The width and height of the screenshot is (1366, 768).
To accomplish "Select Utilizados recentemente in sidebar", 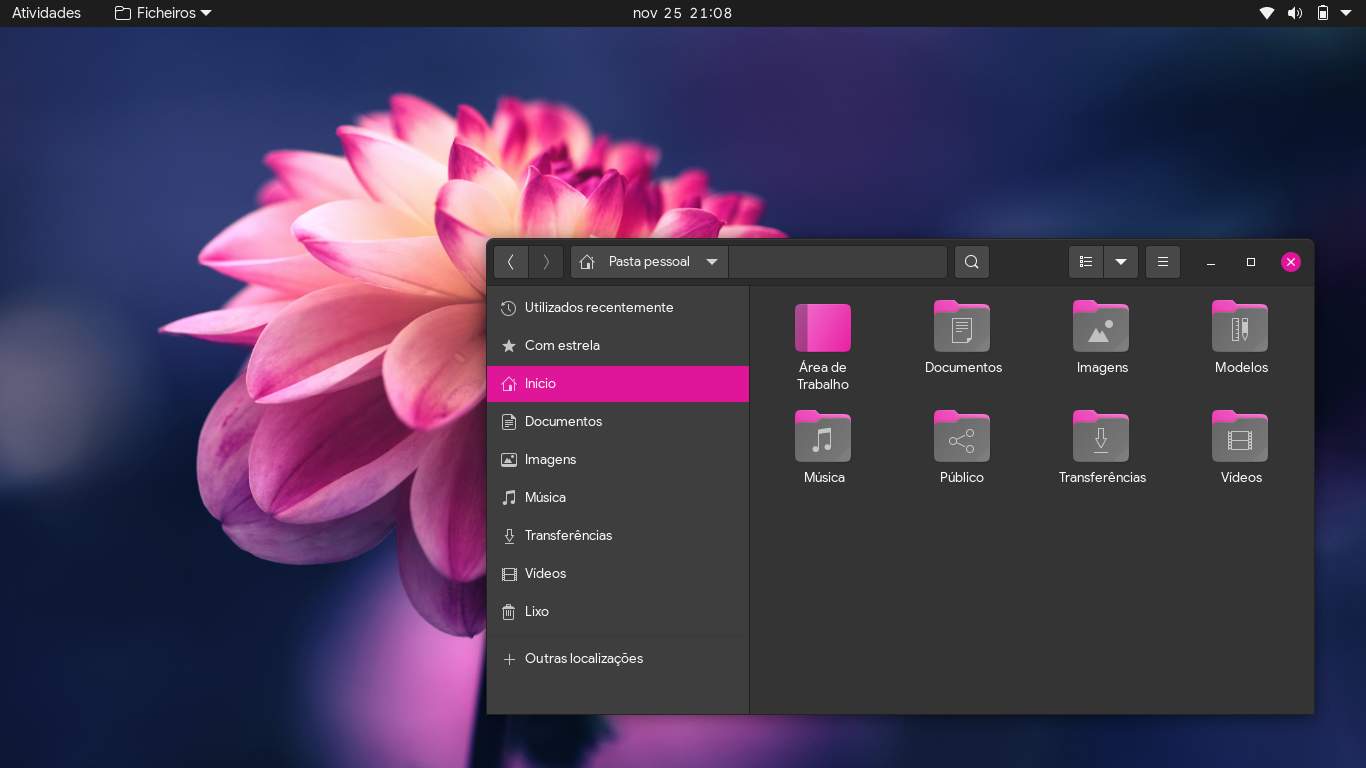I will [598, 308].
